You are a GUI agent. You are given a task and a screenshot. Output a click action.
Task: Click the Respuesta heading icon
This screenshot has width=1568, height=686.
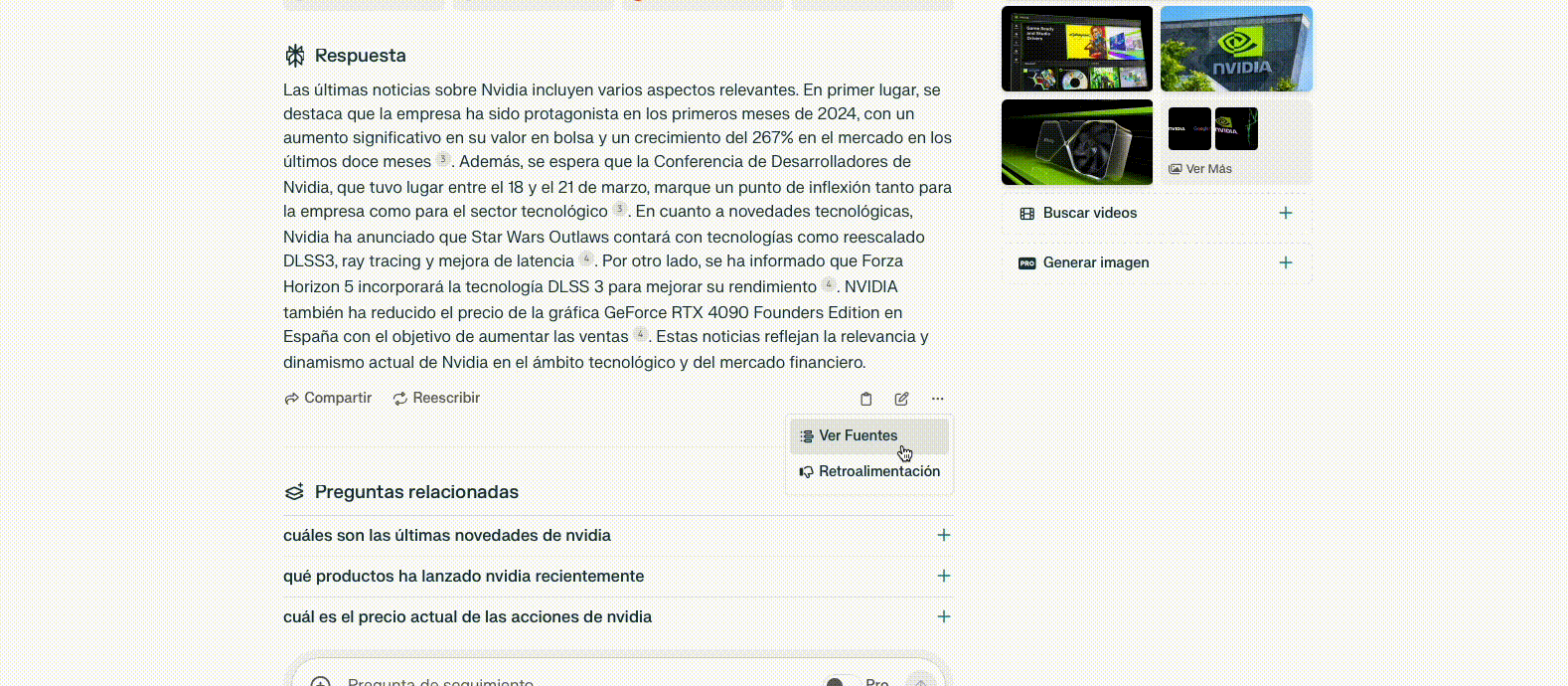[x=295, y=56]
